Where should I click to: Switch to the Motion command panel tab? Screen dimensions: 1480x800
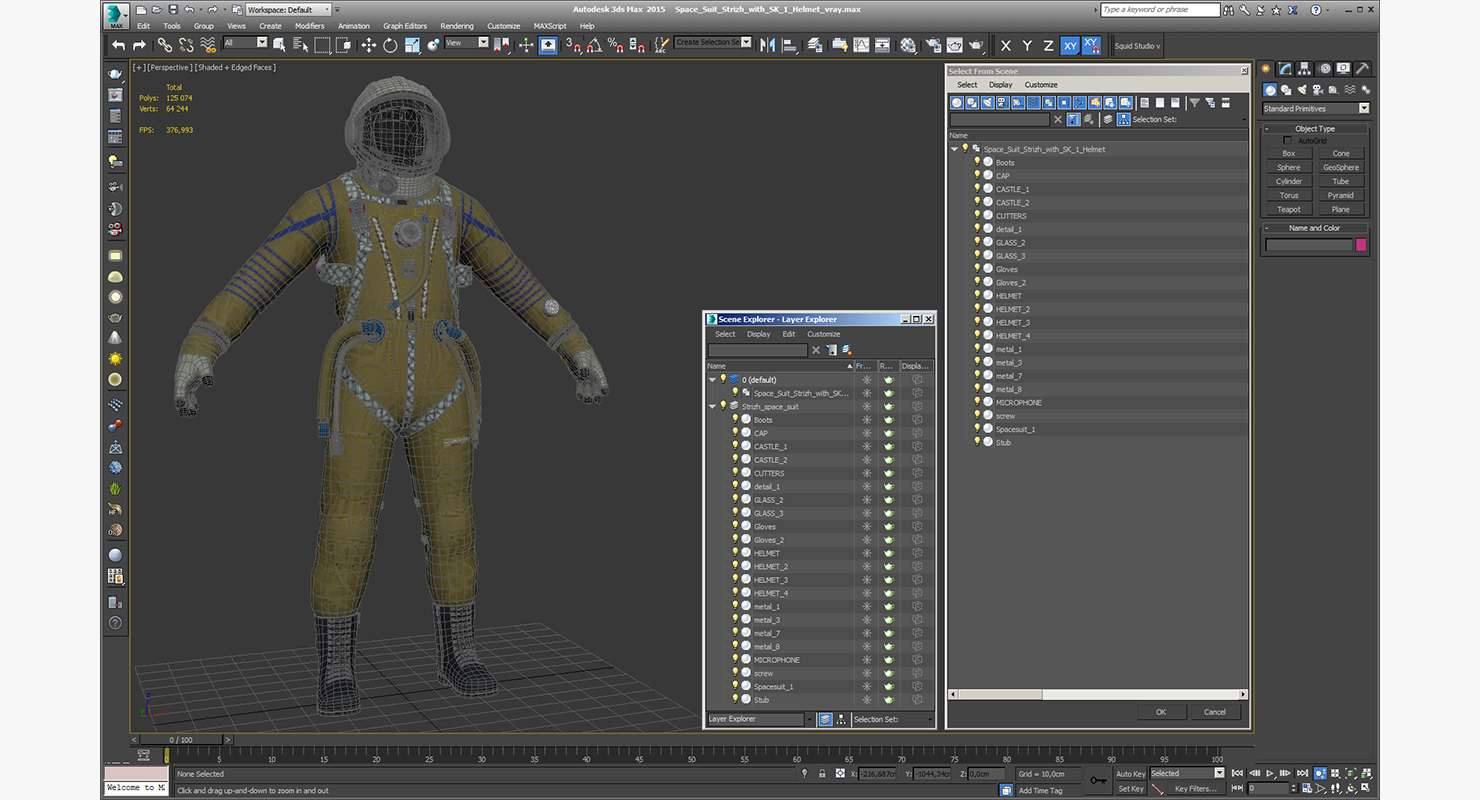(1324, 69)
